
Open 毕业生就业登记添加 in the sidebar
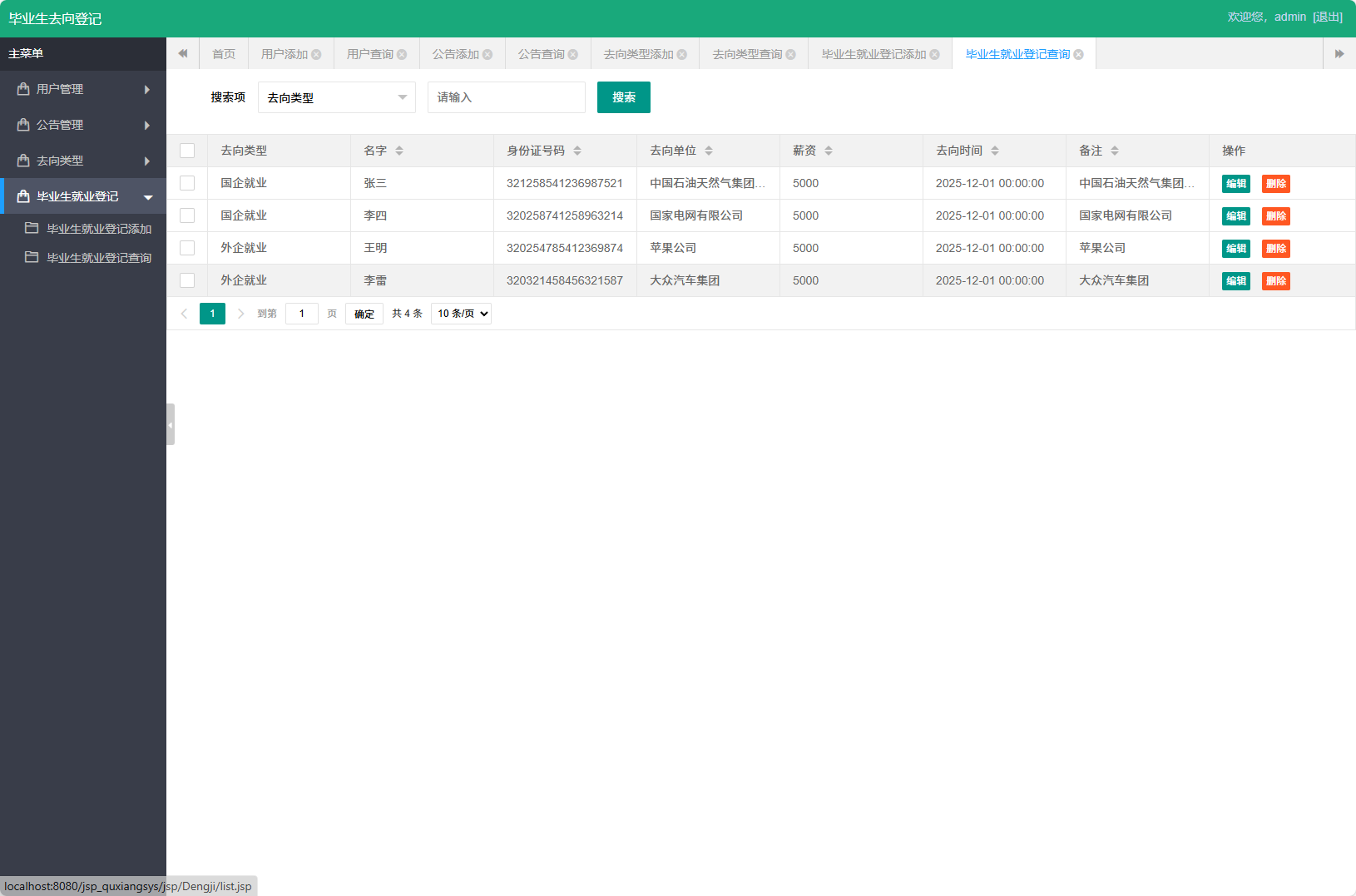[98, 229]
